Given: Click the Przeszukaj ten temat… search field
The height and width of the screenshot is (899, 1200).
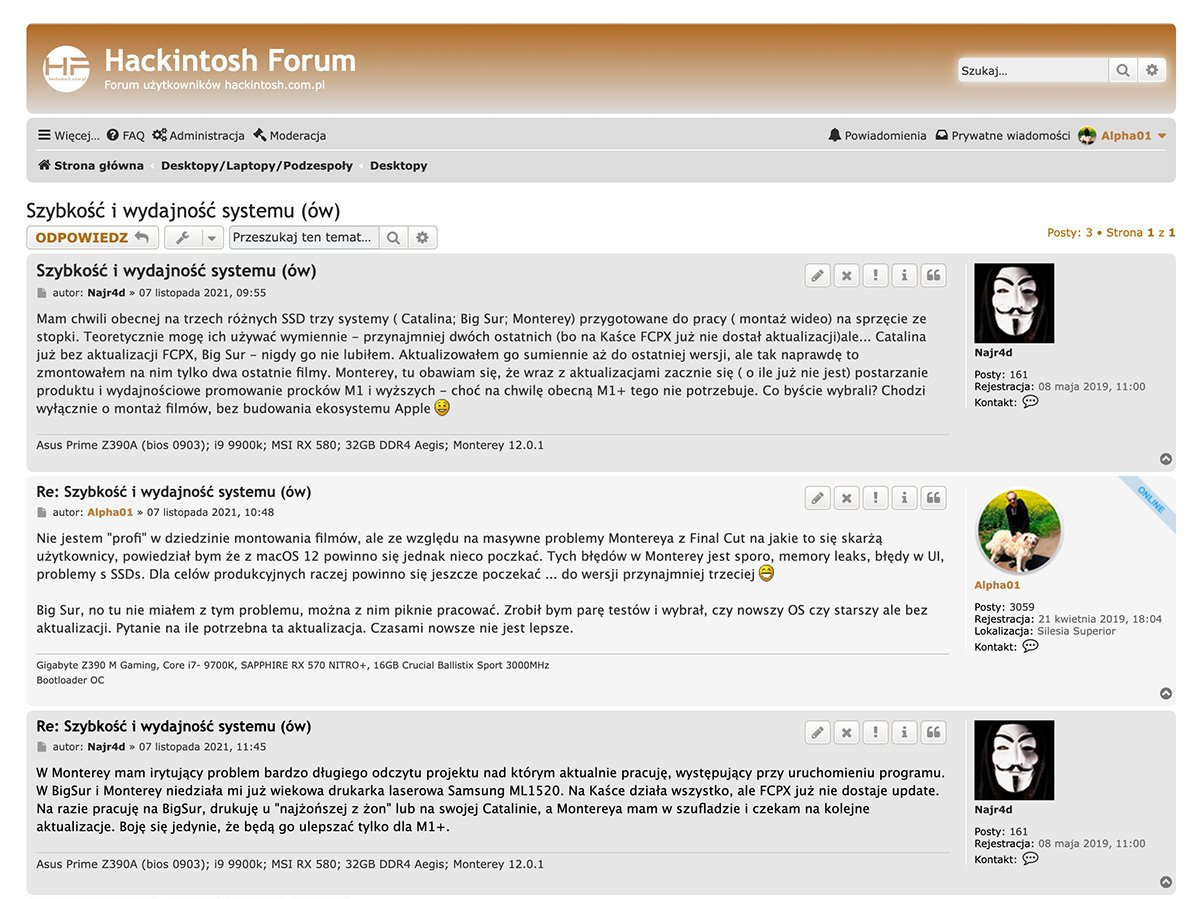Looking at the screenshot, I should click(x=304, y=237).
